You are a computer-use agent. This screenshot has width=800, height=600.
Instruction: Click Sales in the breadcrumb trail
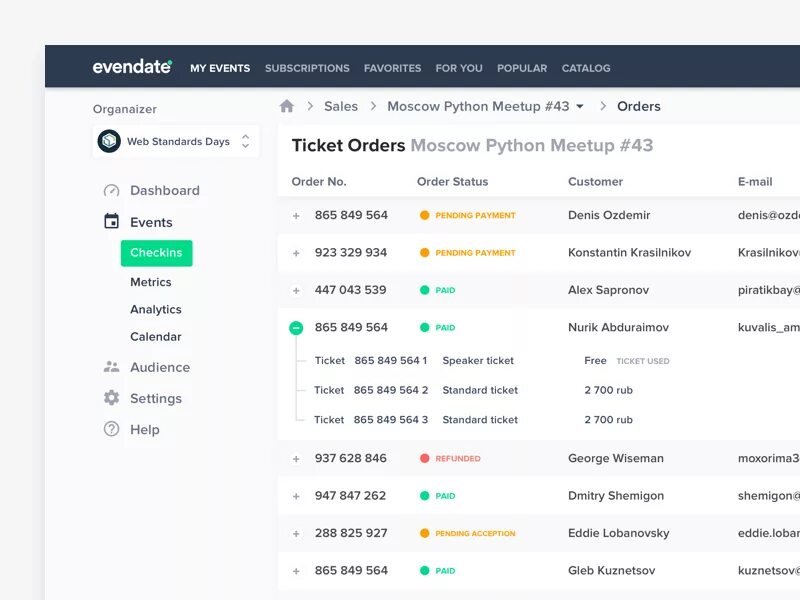343,106
